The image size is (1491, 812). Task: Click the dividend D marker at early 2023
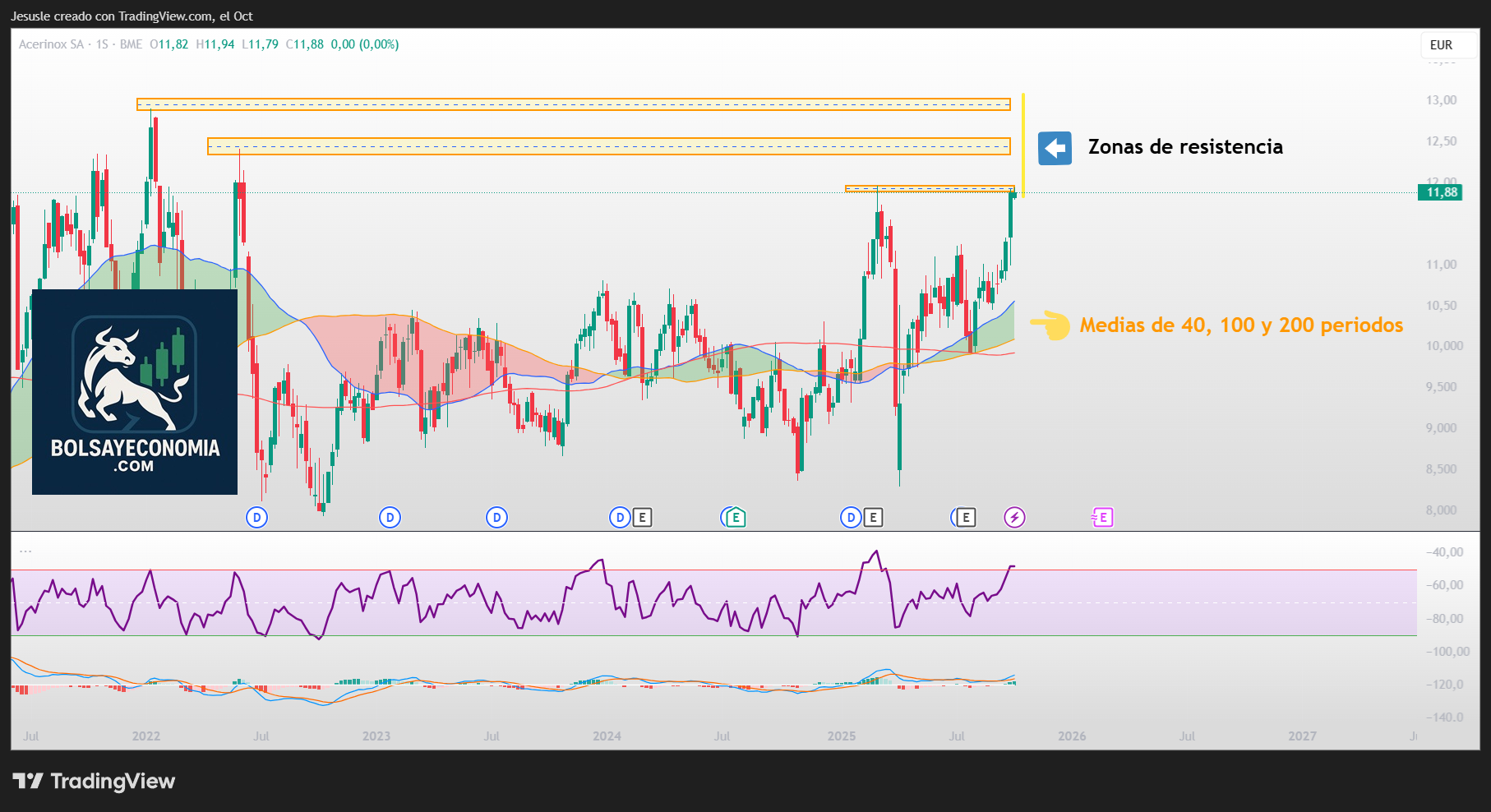pyautogui.click(x=390, y=517)
